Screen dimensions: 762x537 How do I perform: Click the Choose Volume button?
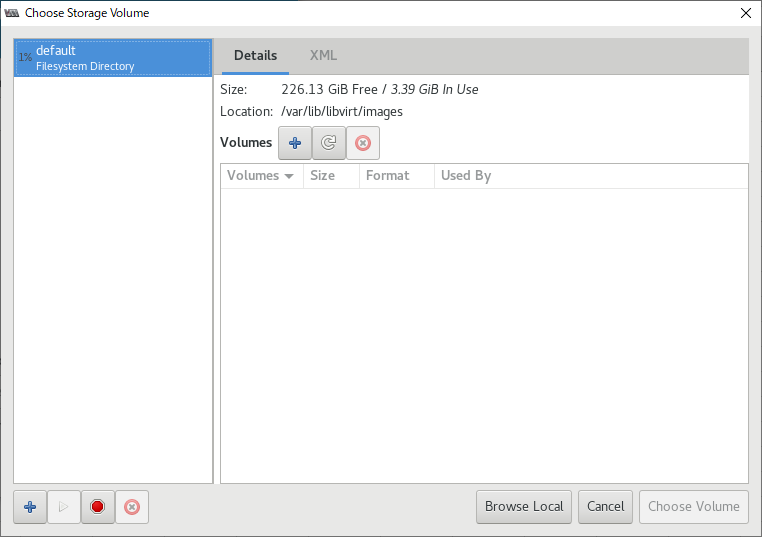point(693,507)
